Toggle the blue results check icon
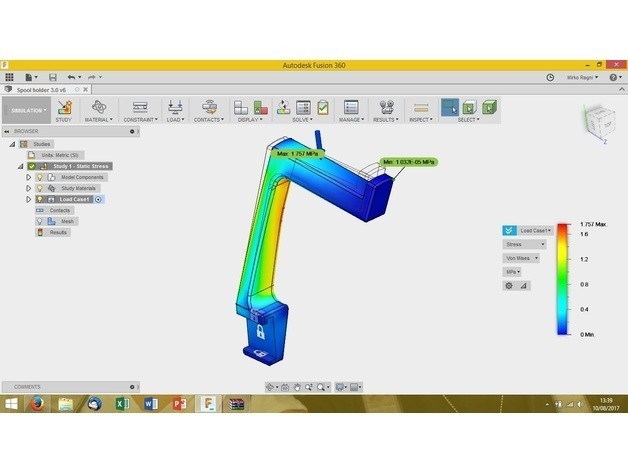Viewport: 628px width, 472px height. click(509, 230)
